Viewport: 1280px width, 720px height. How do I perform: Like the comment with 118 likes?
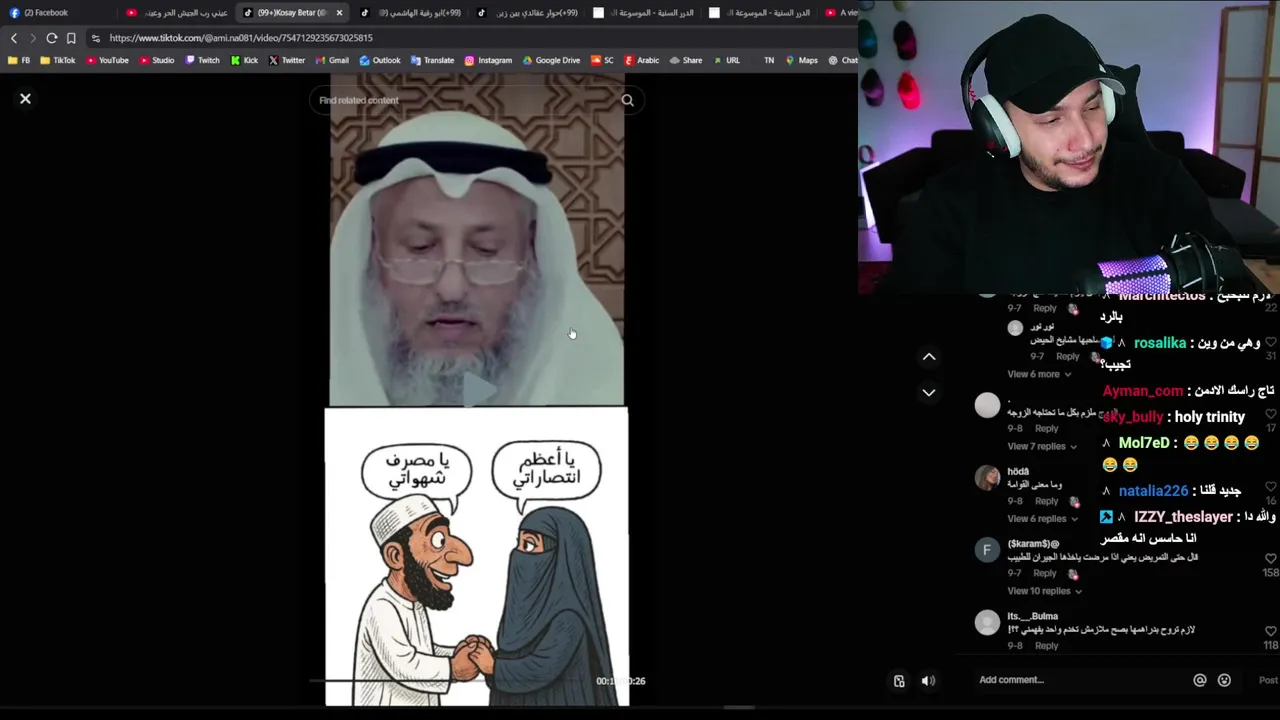click(1270, 632)
